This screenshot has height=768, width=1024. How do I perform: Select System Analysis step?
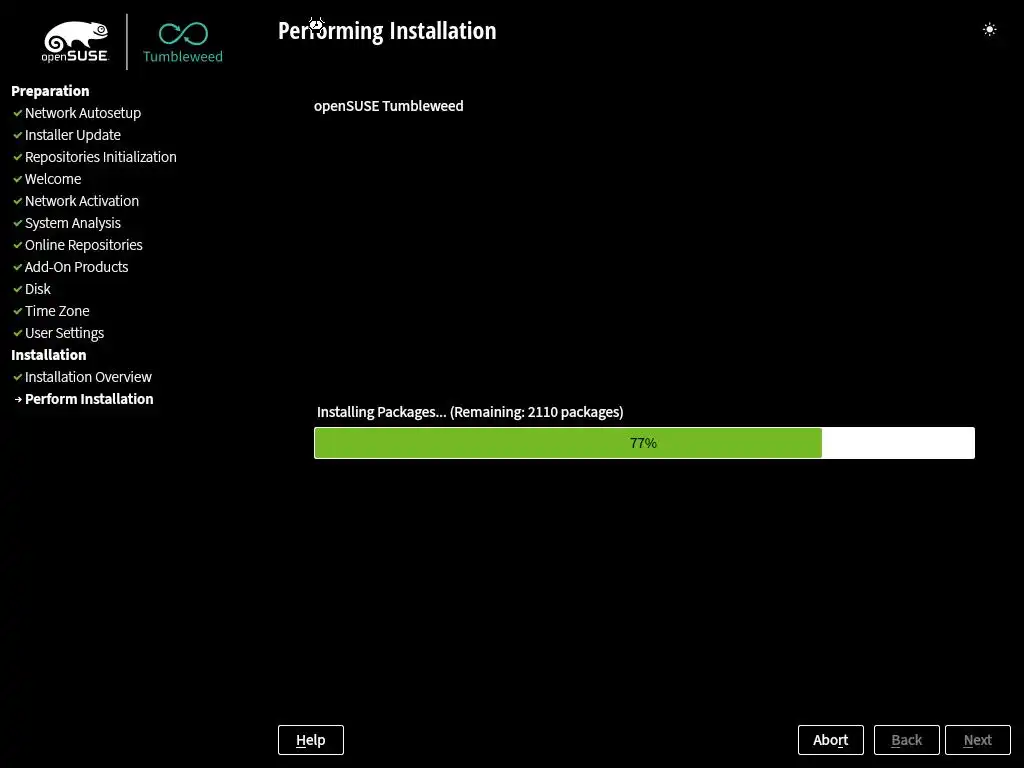point(72,223)
